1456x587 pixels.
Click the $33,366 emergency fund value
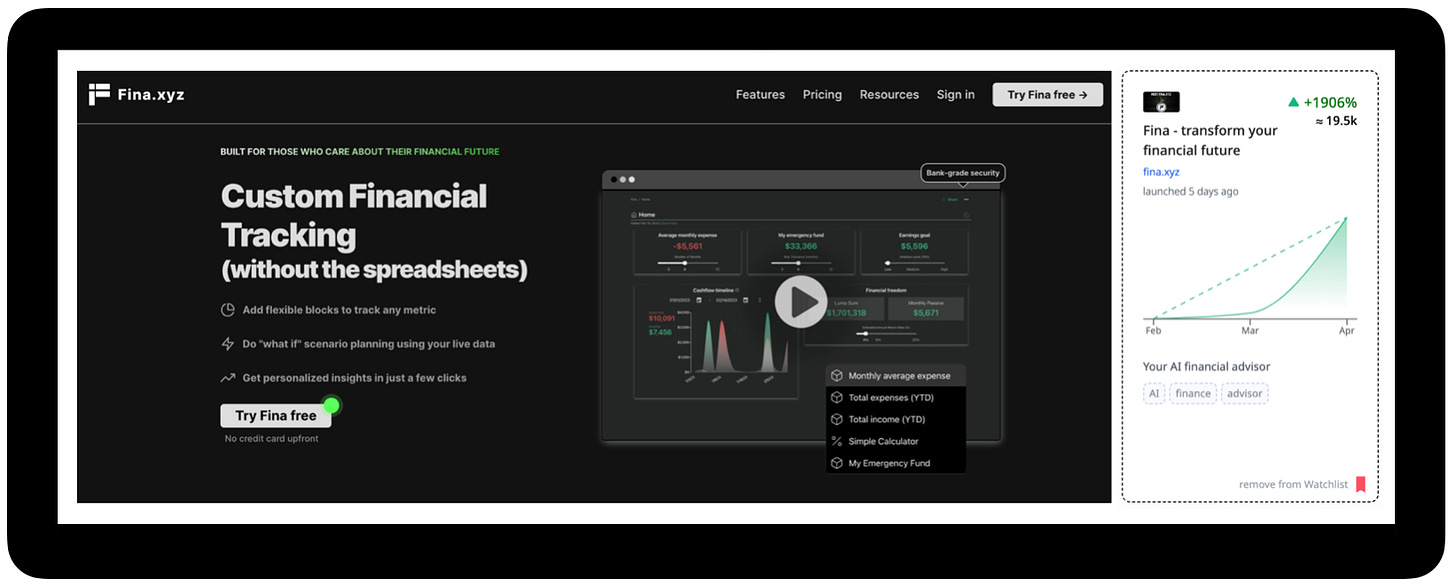coord(801,246)
